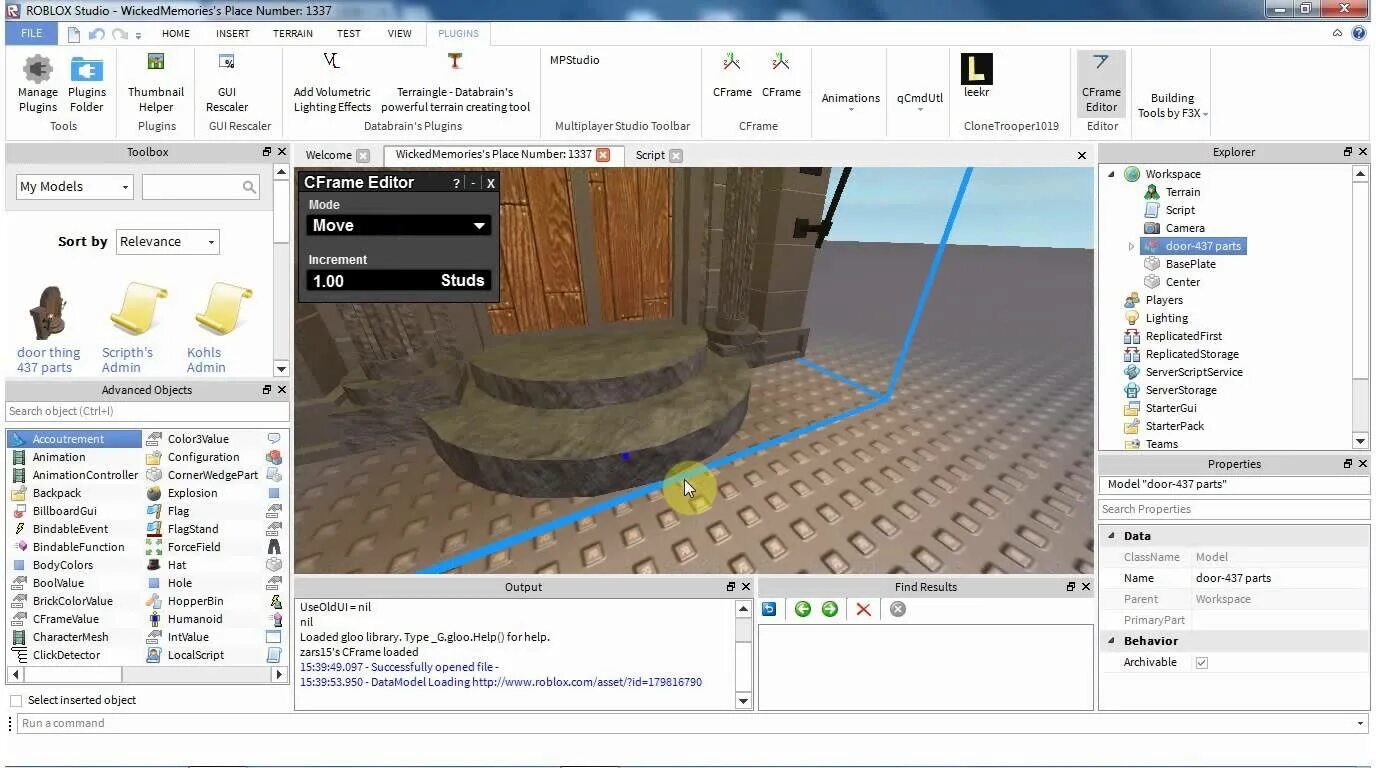Screen dimensions: 1376x768
Task: Click the MPStudio toolbar button
Action: 575,60
